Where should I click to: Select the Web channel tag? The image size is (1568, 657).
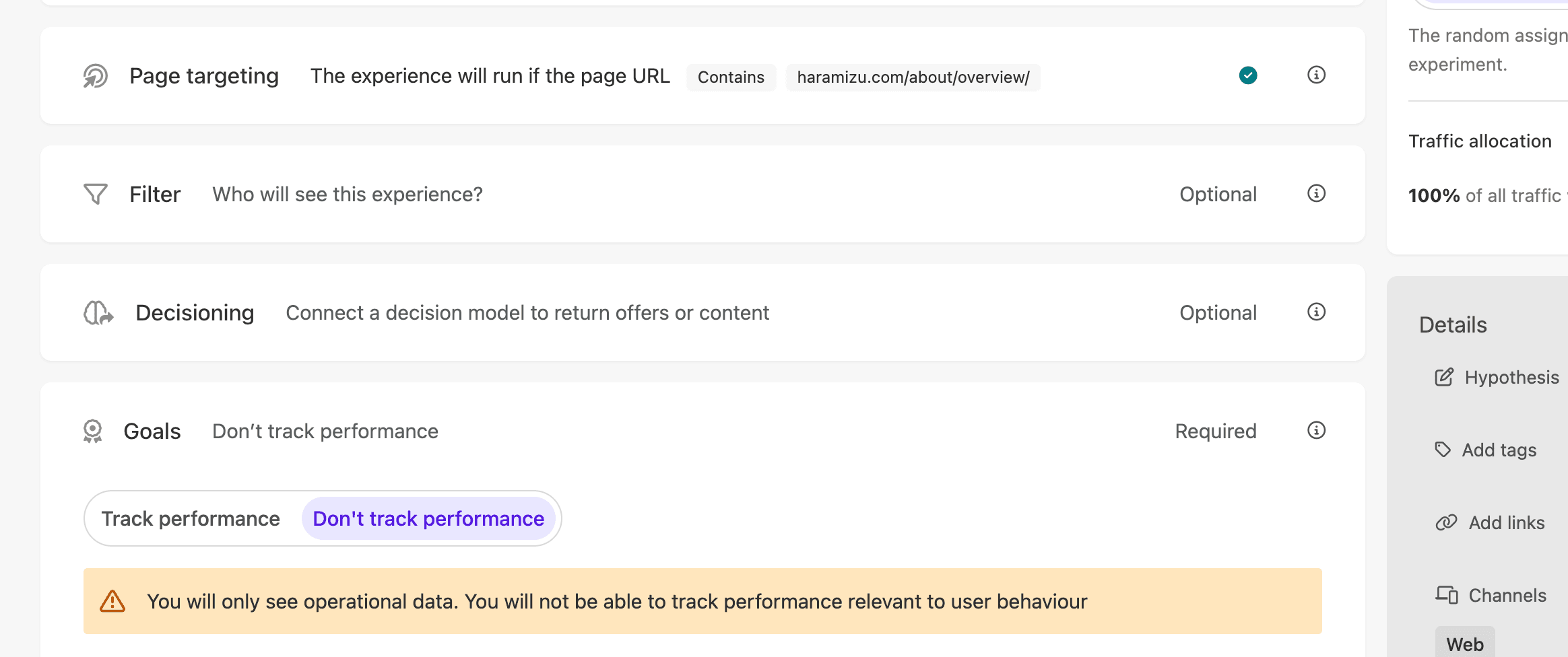1464,644
